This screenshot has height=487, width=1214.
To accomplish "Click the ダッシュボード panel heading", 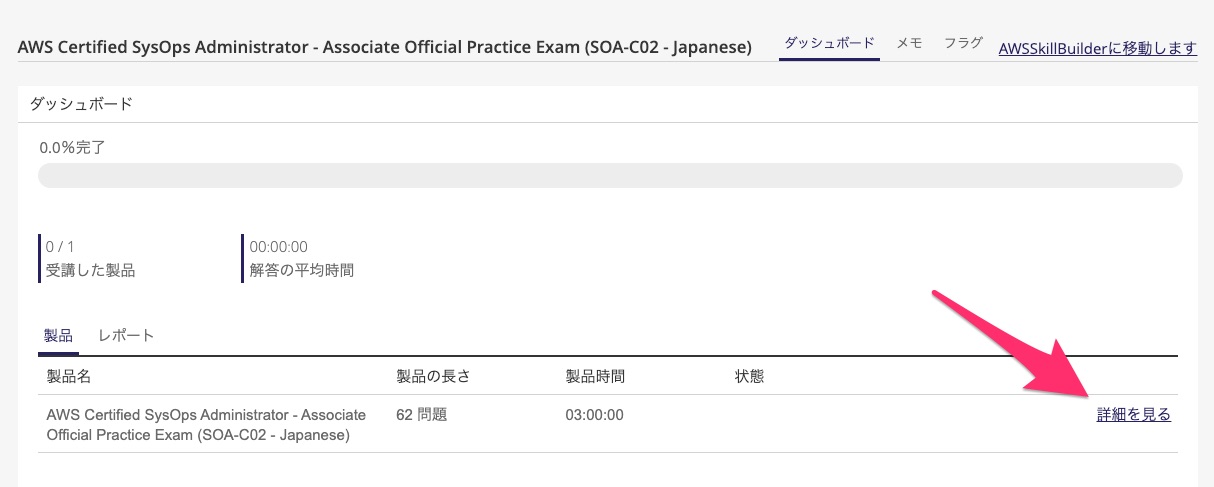I will pyautogui.click(x=81, y=104).
